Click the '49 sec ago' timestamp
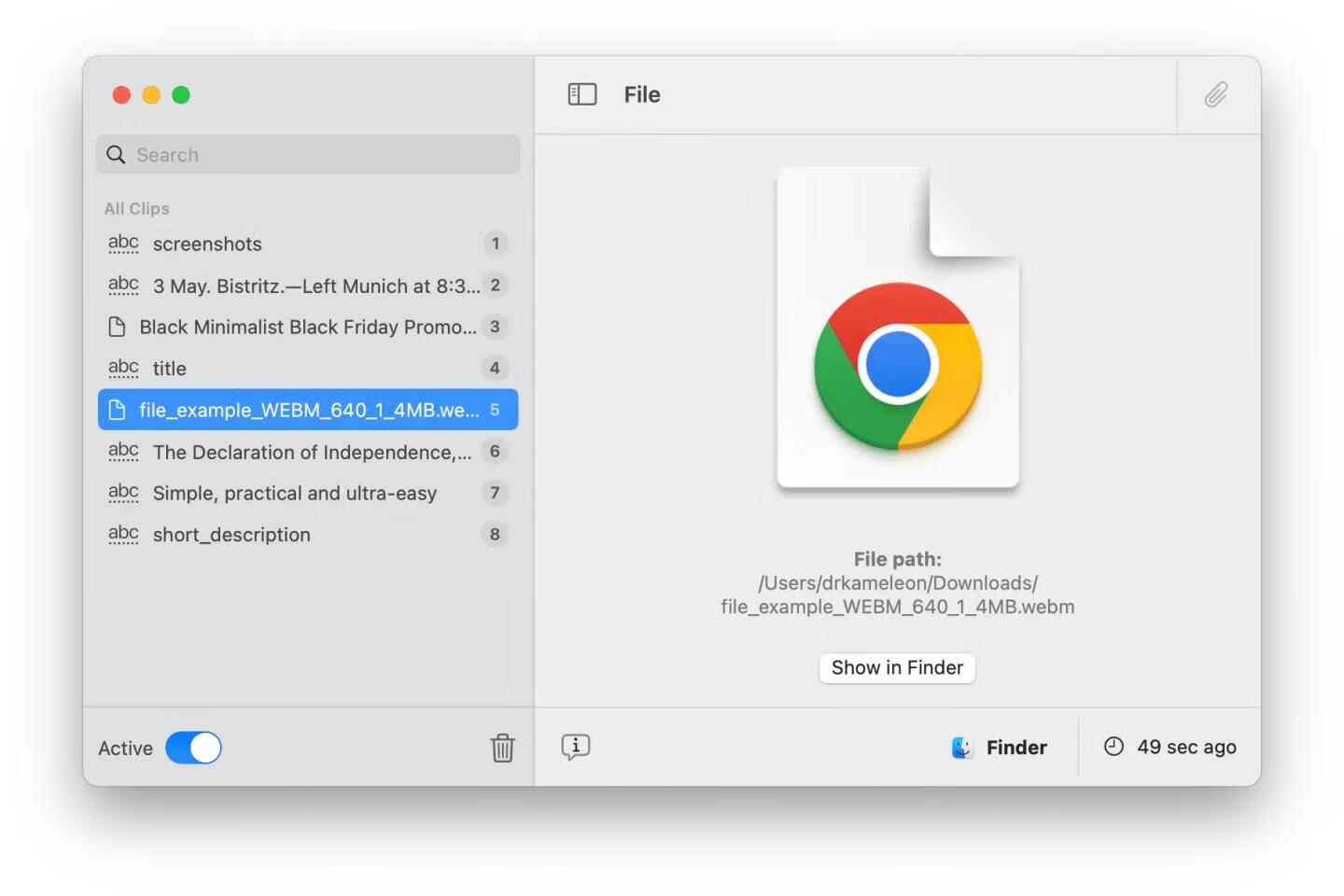 coord(1185,747)
